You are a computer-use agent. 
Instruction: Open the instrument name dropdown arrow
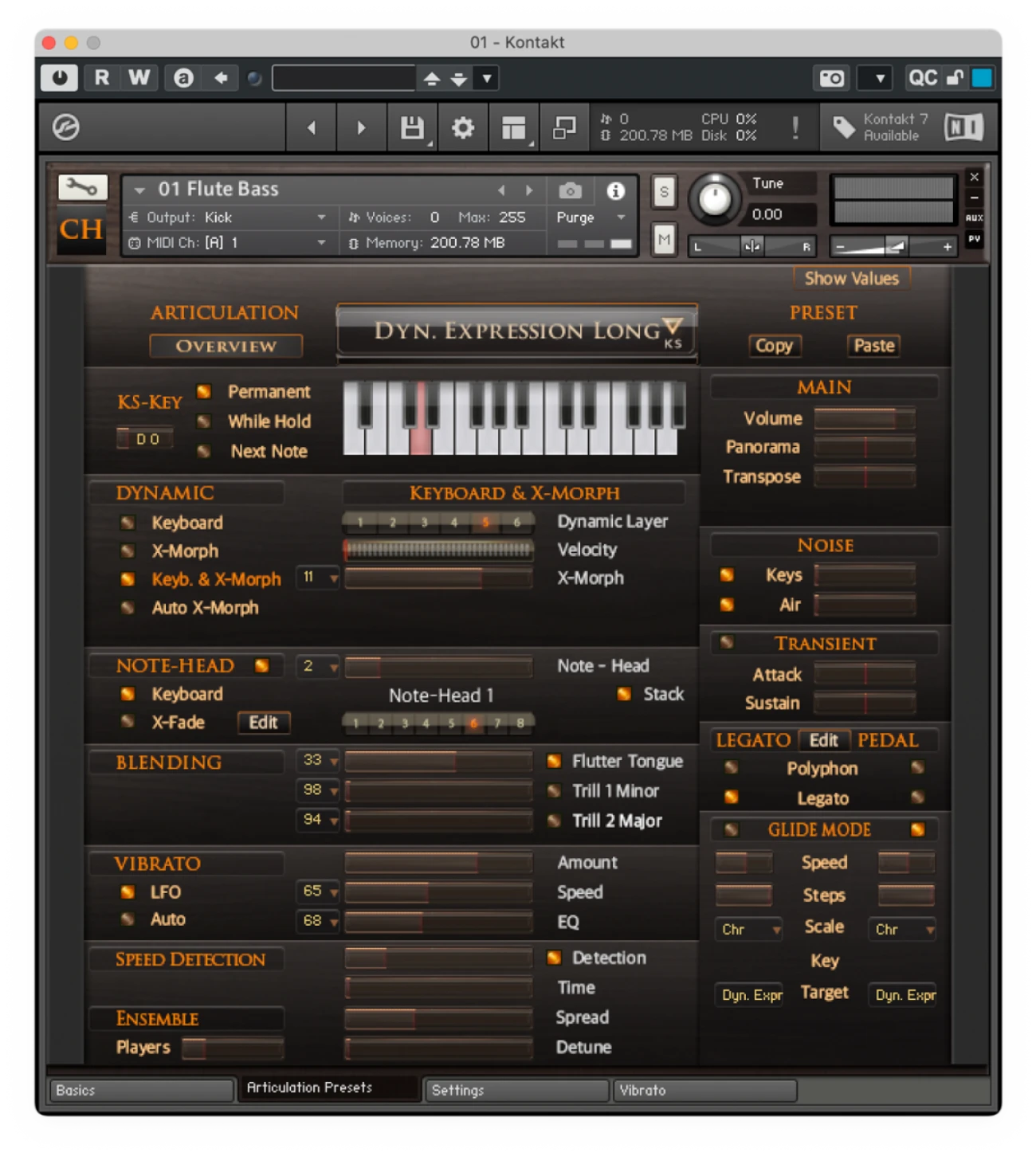(139, 190)
